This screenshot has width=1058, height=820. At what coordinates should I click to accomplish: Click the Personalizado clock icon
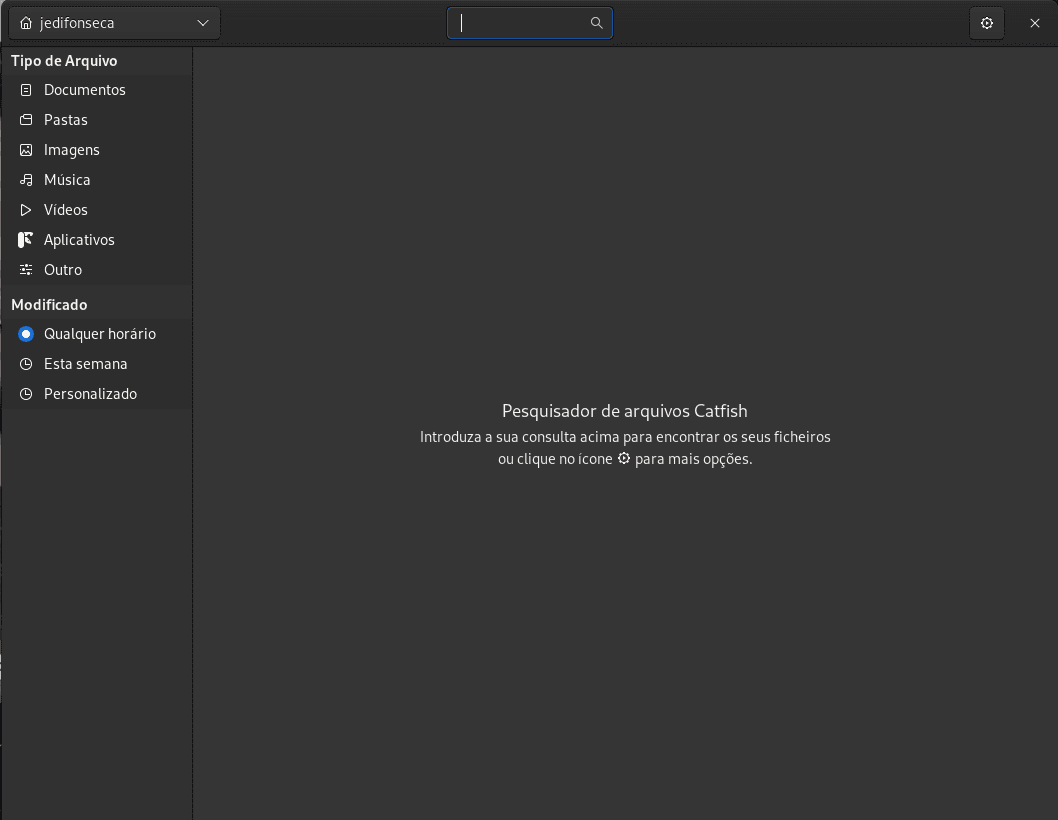pyautogui.click(x=26, y=394)
